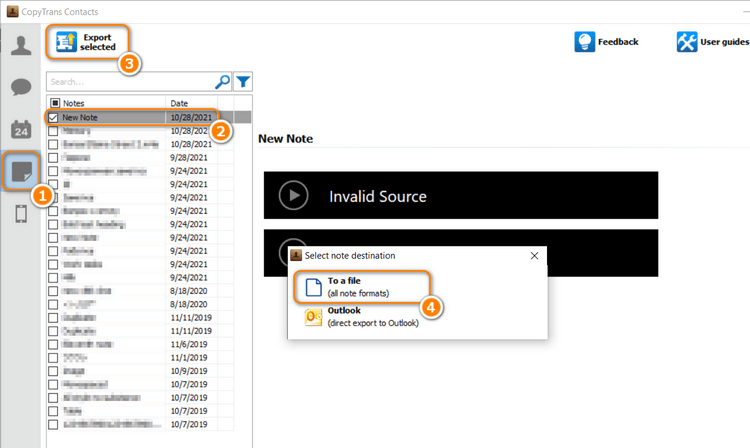Select the New Note row title
Screen dimensions: 750x448
tap(80, 117)
